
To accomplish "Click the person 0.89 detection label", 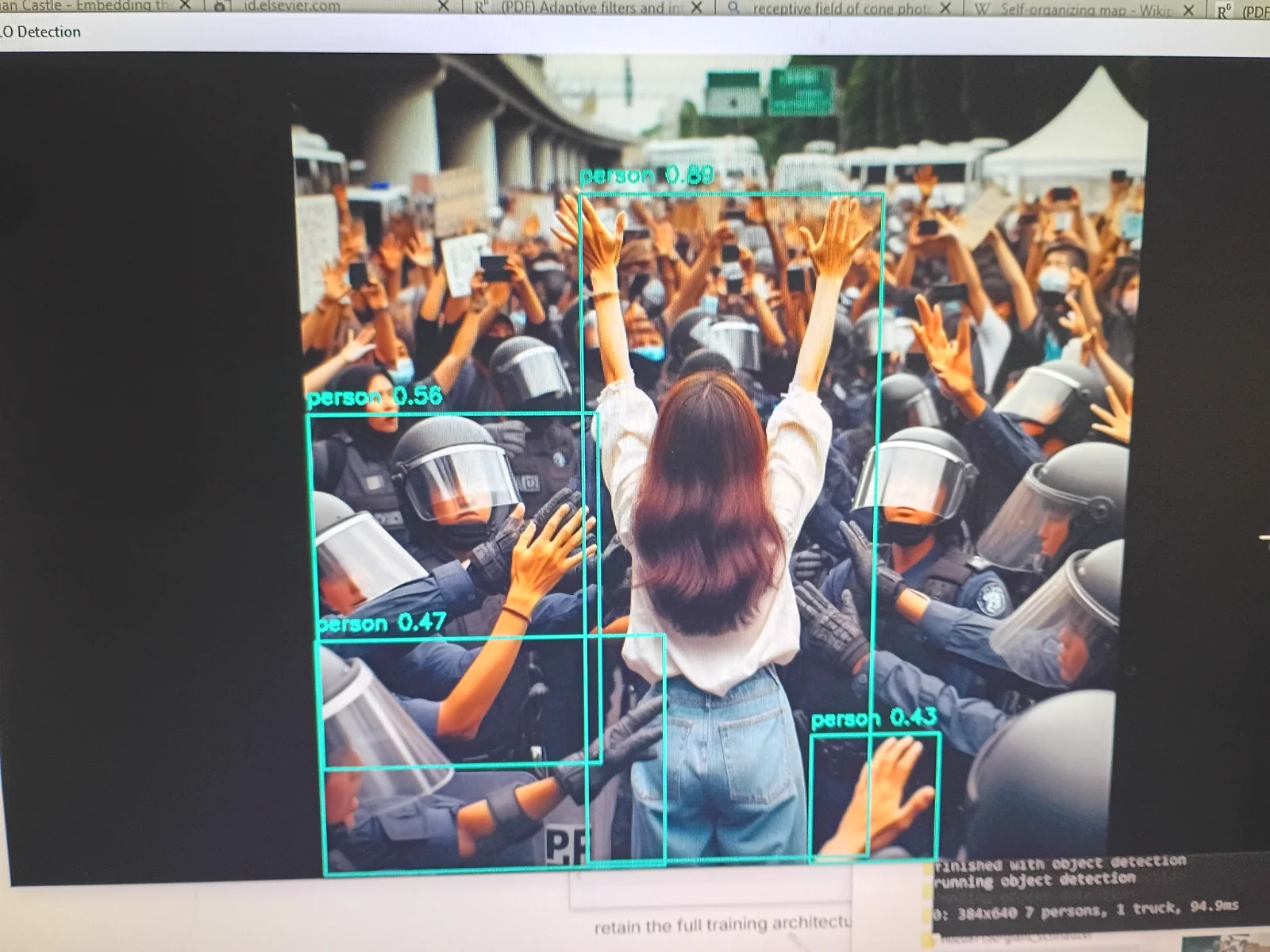I will pyautogui.click(x=646, y=175).
